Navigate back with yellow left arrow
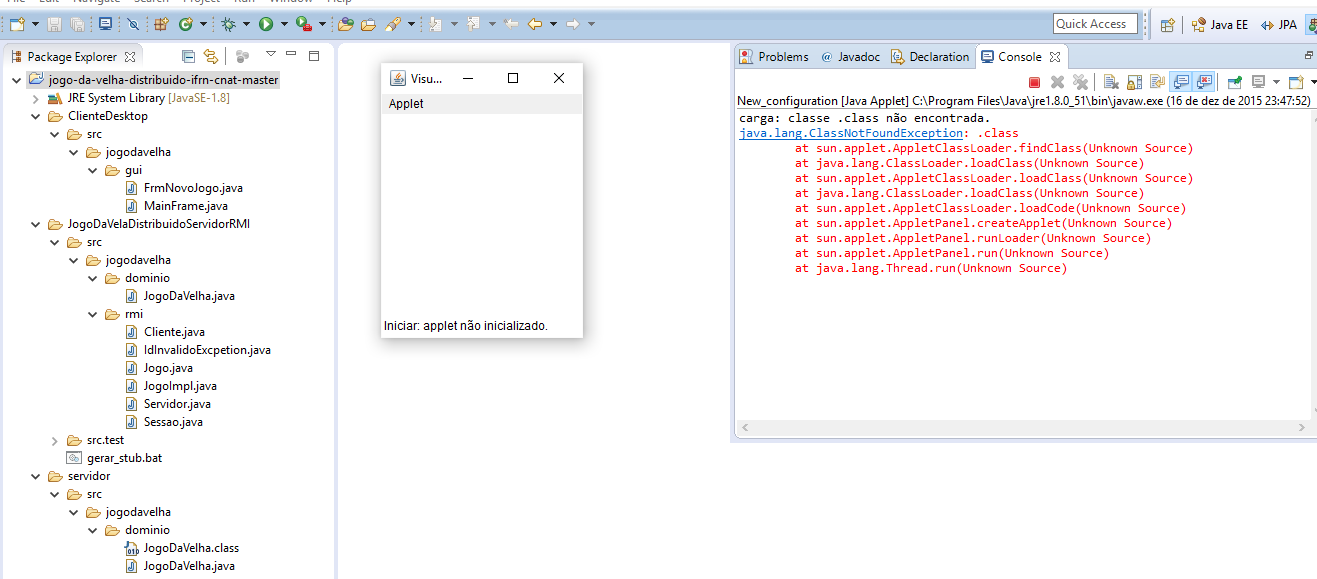 point(534,24)
